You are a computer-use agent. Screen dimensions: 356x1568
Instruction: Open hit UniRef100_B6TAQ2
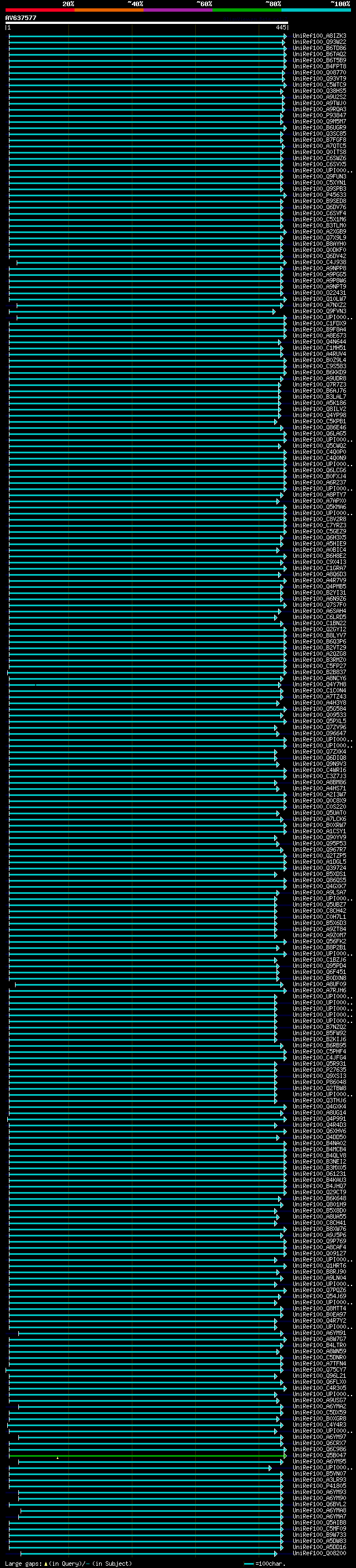tap(319, 54)
